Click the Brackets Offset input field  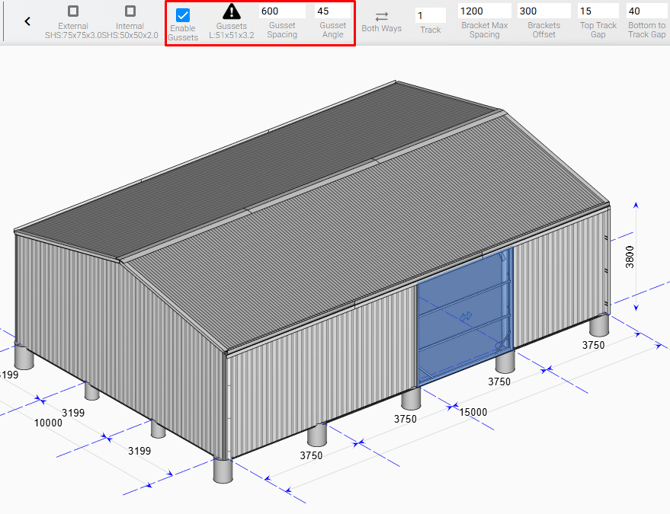(543, 11)
